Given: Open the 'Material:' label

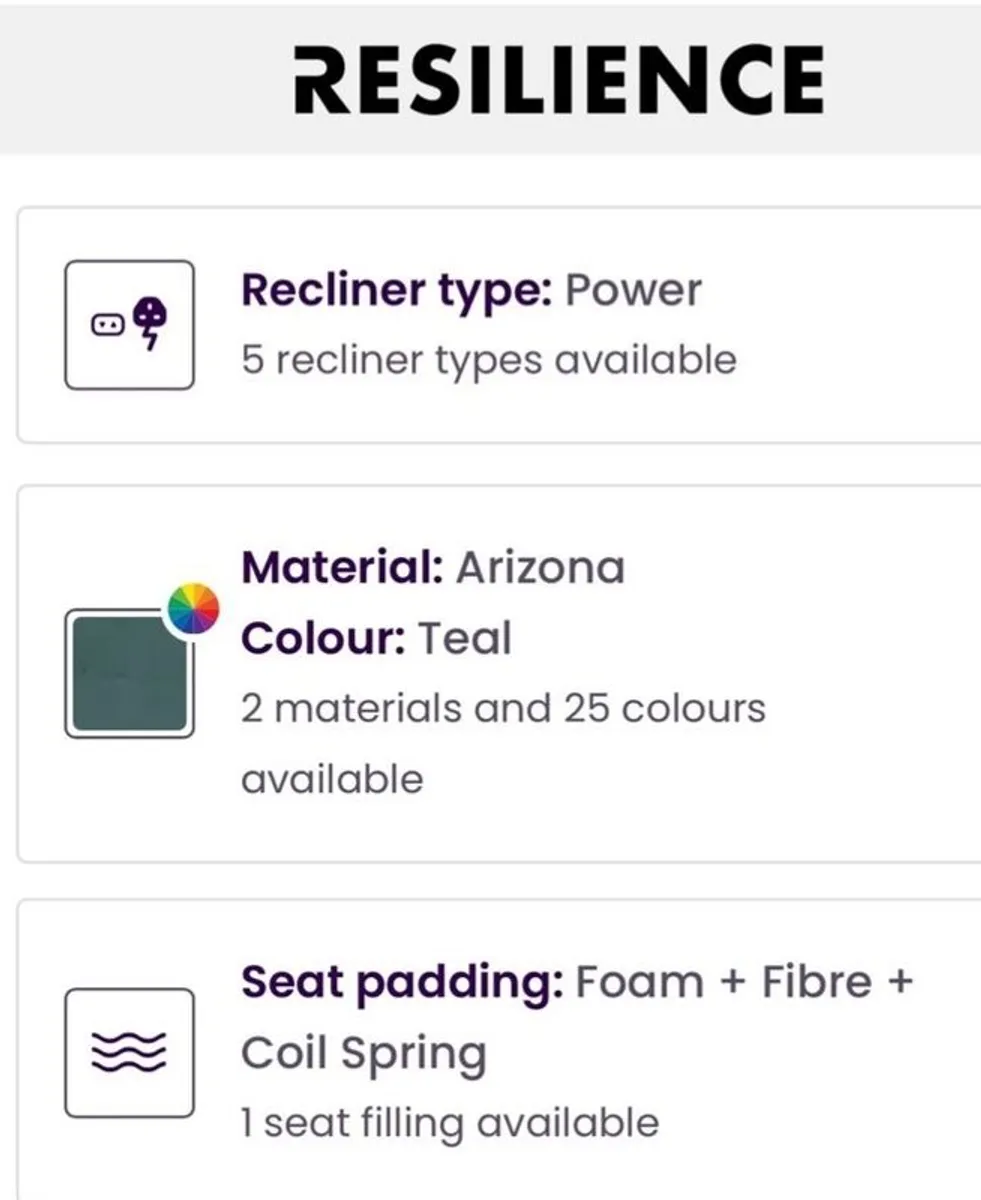Looking at the screenshot, I should tap(342, 568).
